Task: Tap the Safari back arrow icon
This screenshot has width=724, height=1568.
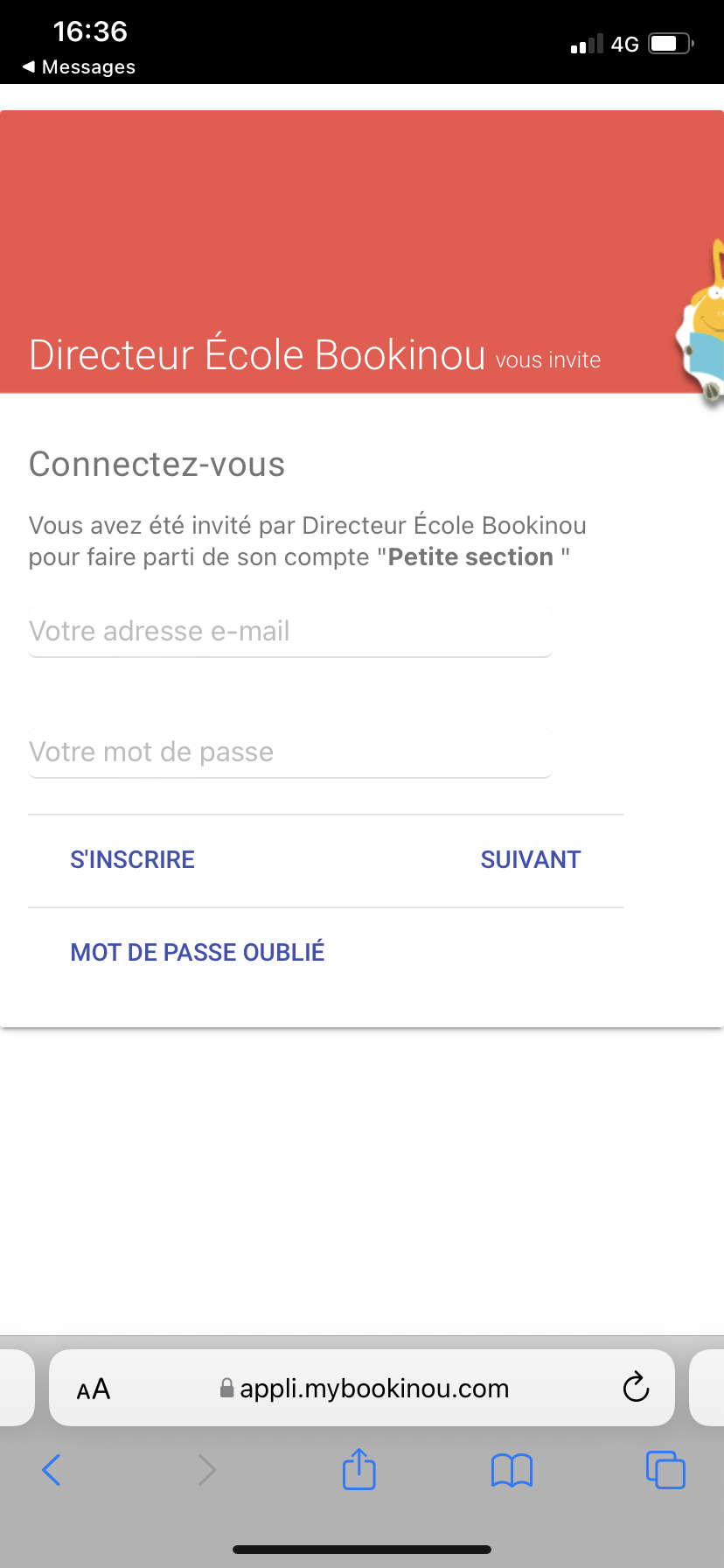Action: click(52, 1470)
